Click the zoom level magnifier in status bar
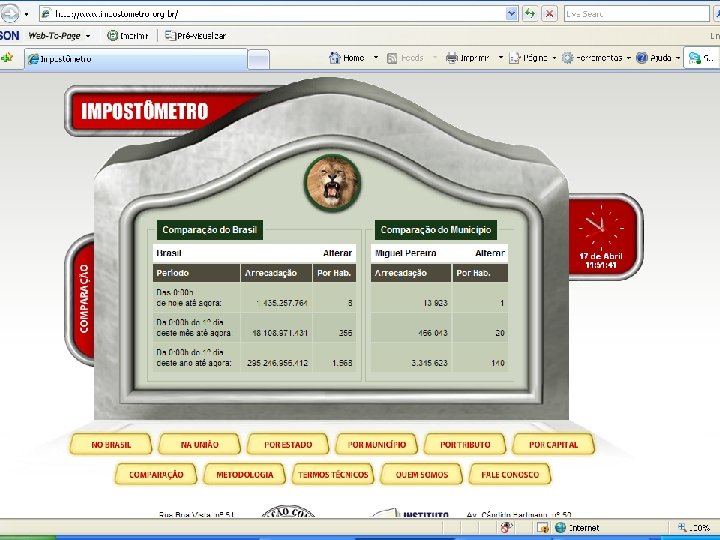This screenshot has height=540, width=720. click(682, 528)
